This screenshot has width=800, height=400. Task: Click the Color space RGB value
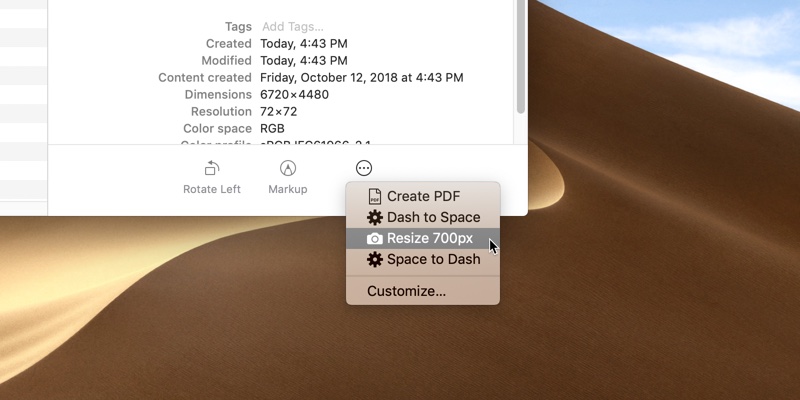point(274,129)
